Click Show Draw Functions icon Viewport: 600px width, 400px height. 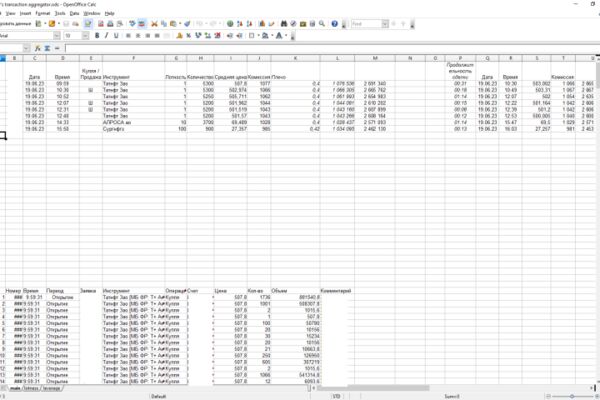[x=271, y=24]
